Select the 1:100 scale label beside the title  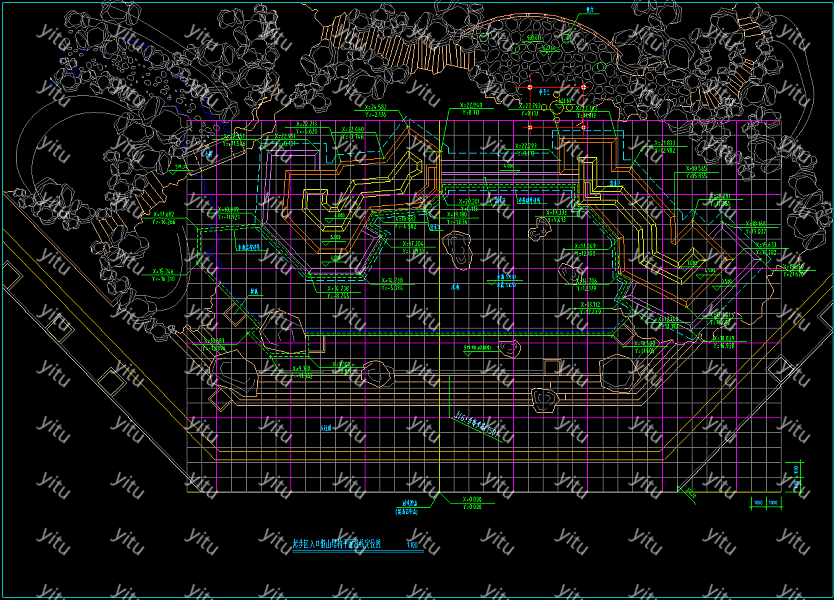414,545
